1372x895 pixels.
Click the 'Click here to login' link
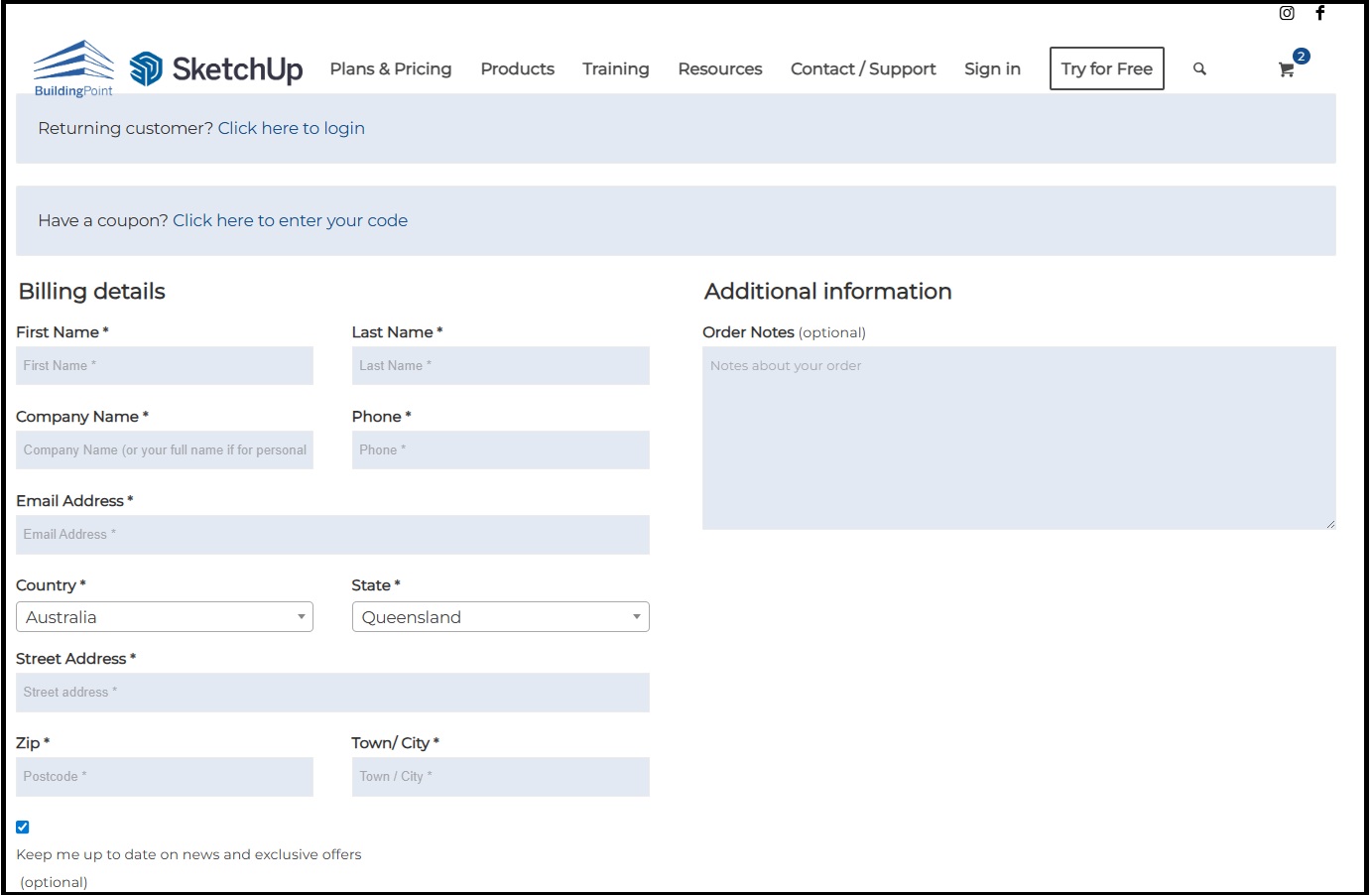(291, 128)
